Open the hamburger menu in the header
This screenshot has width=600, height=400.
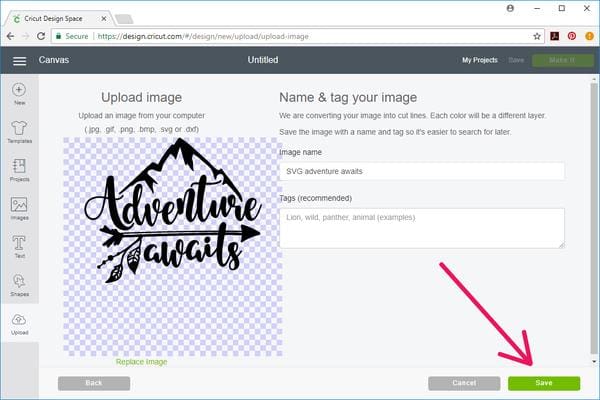pyautogui.click(x=20, y=61)
